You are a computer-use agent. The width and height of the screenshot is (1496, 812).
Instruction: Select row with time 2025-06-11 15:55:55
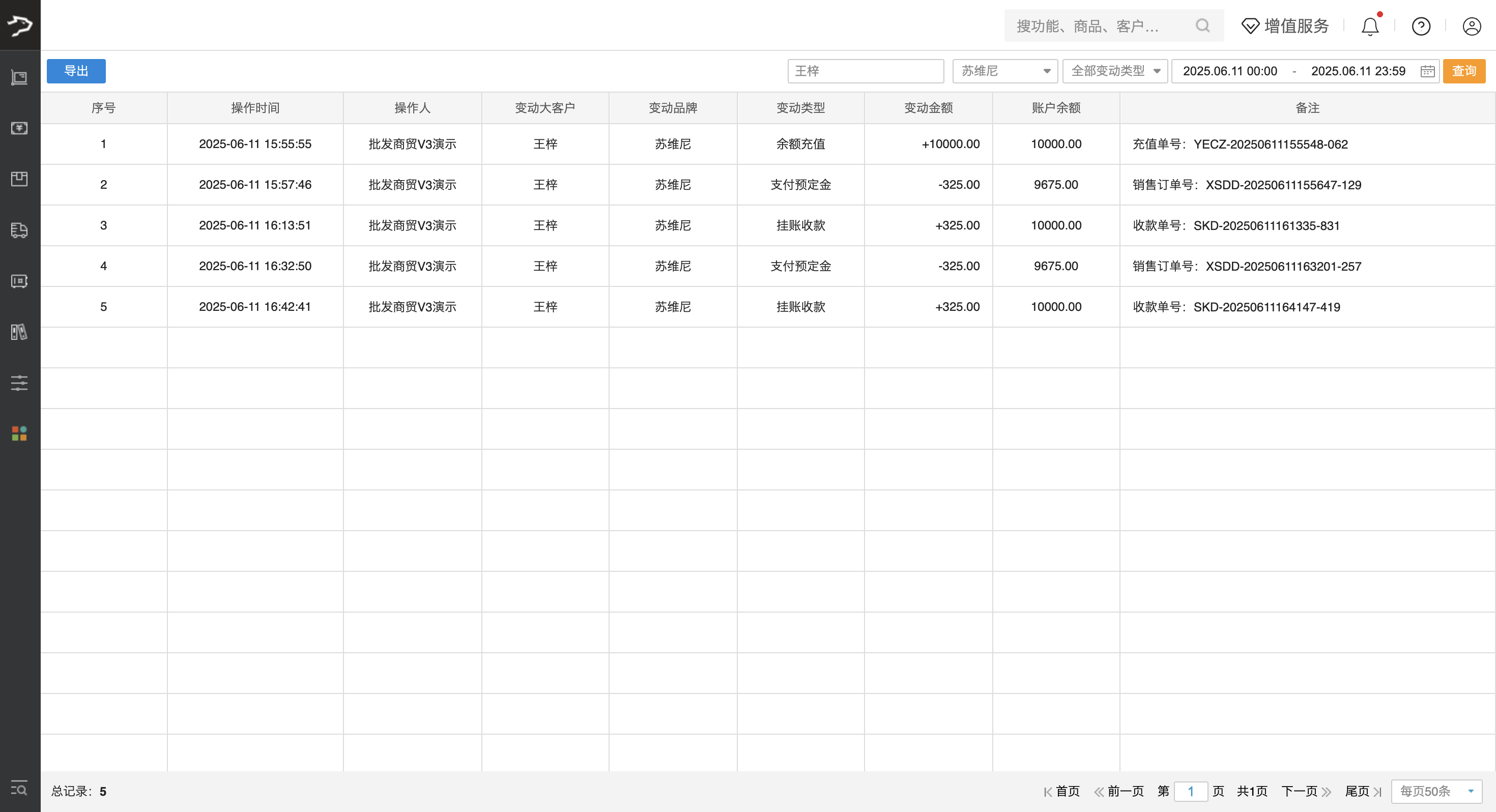(x=768, y=143)
